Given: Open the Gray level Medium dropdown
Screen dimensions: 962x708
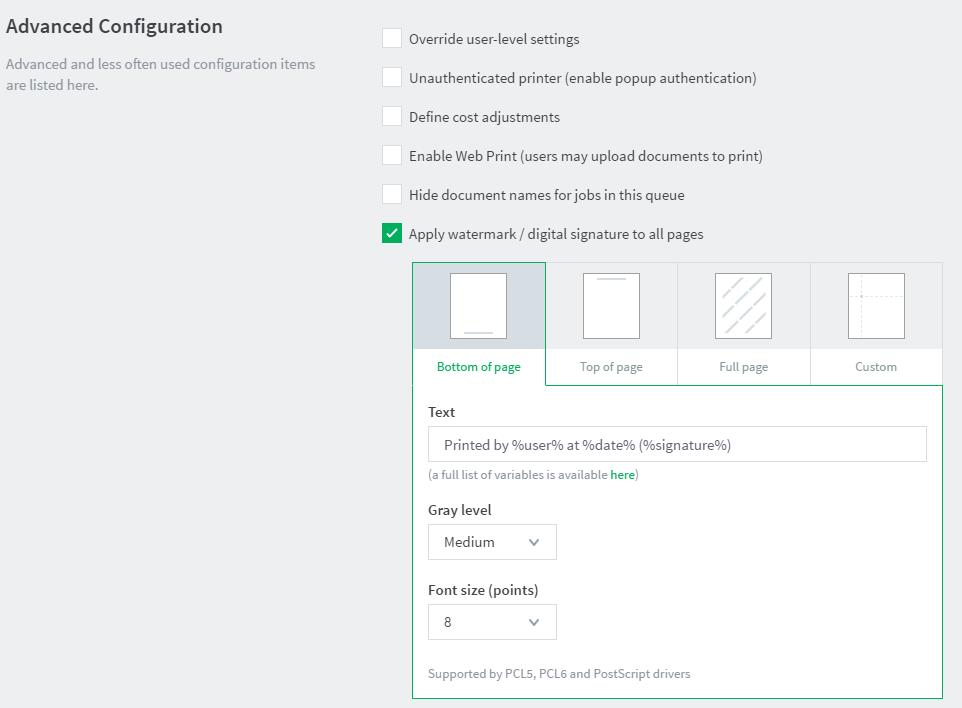Looking at the screenshot, I should click(492, 542).
